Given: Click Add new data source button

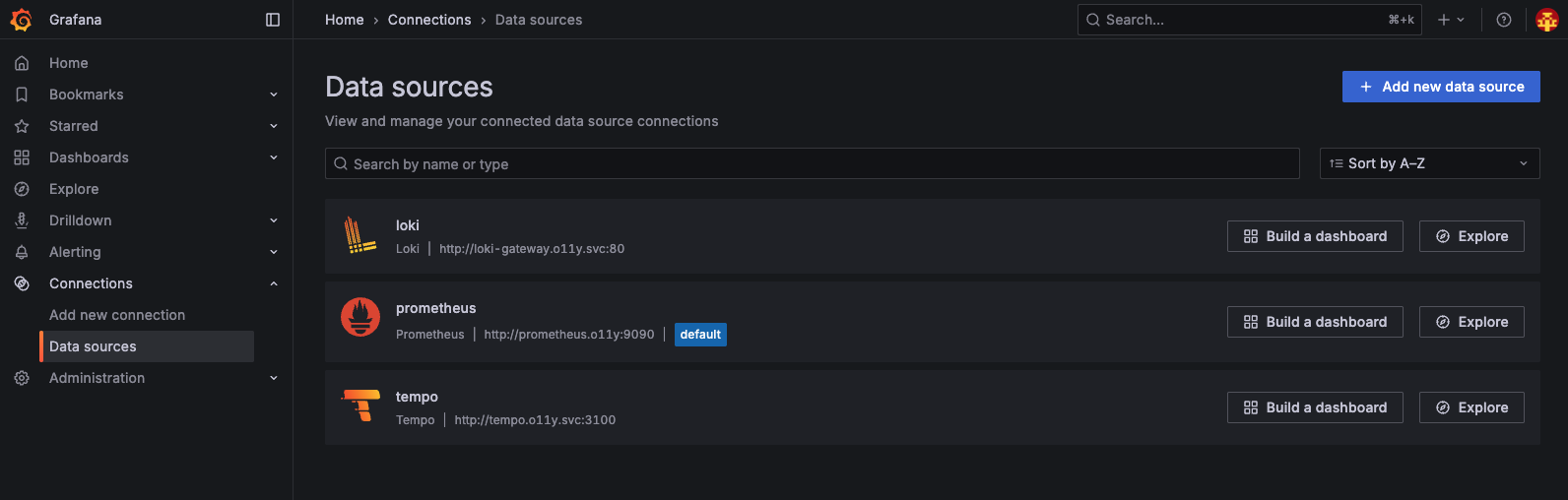Looking at the screenshot, I should click(x=1441, y=87).
